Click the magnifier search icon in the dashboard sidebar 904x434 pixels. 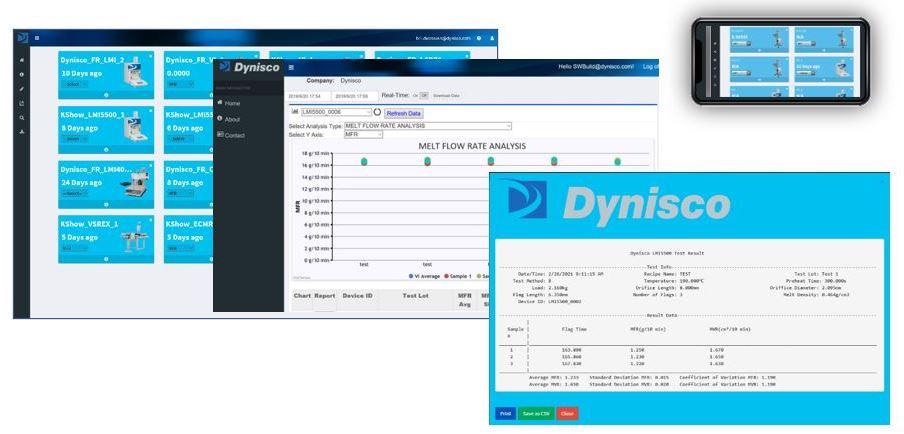[x=22, y=118]
